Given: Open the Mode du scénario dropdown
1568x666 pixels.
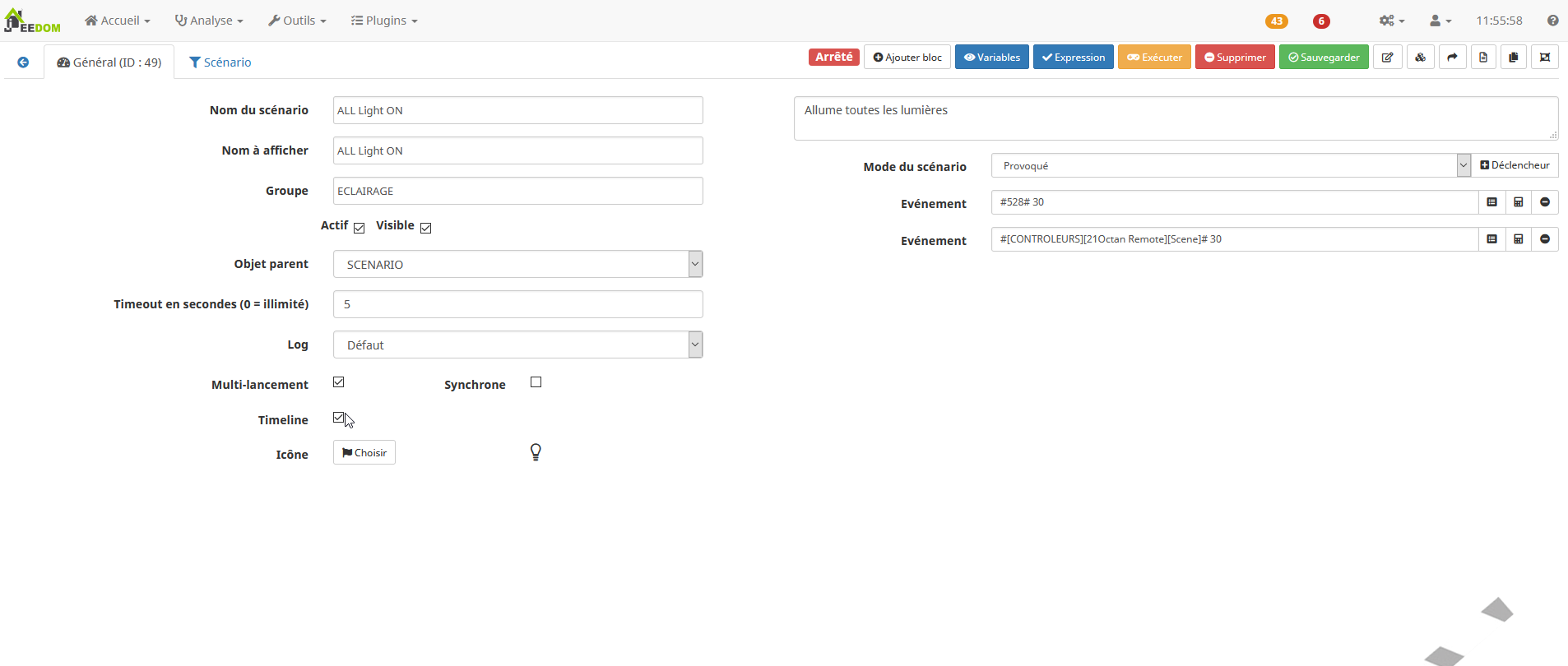Looking at the screenshot, I should pos(1230,165).
